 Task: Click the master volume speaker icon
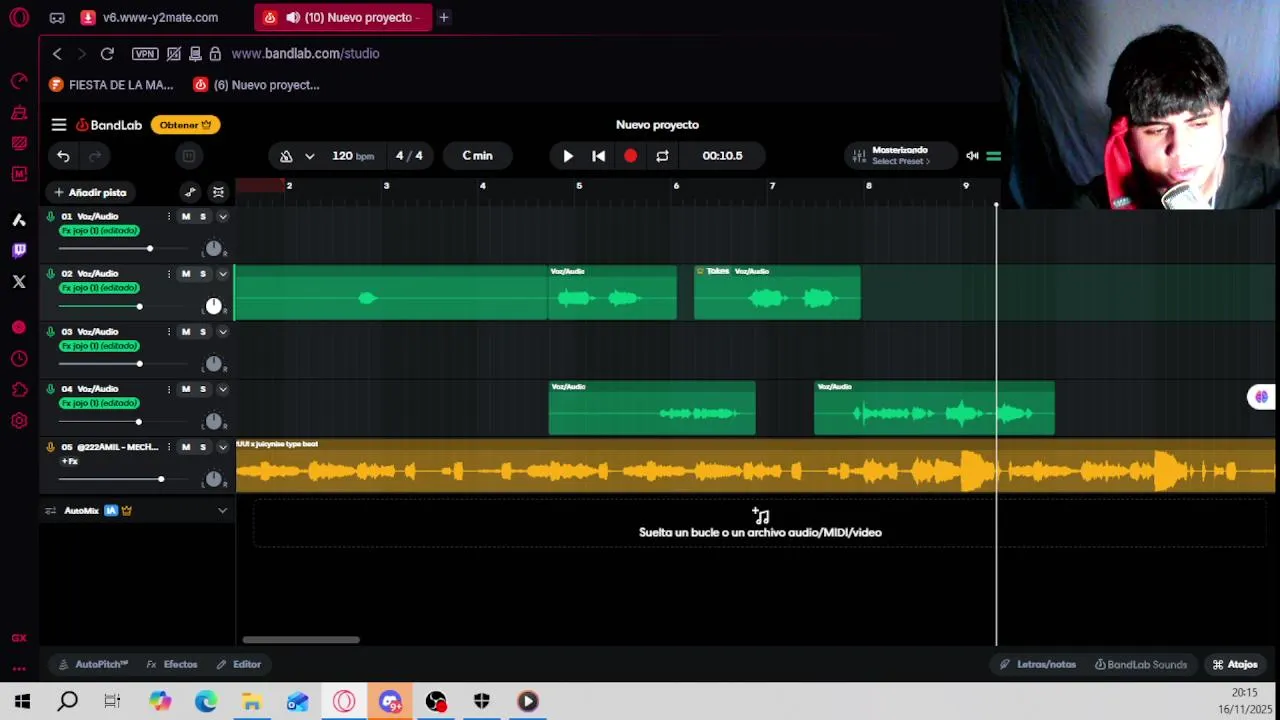pyautogui.click(x=972, y=156)
